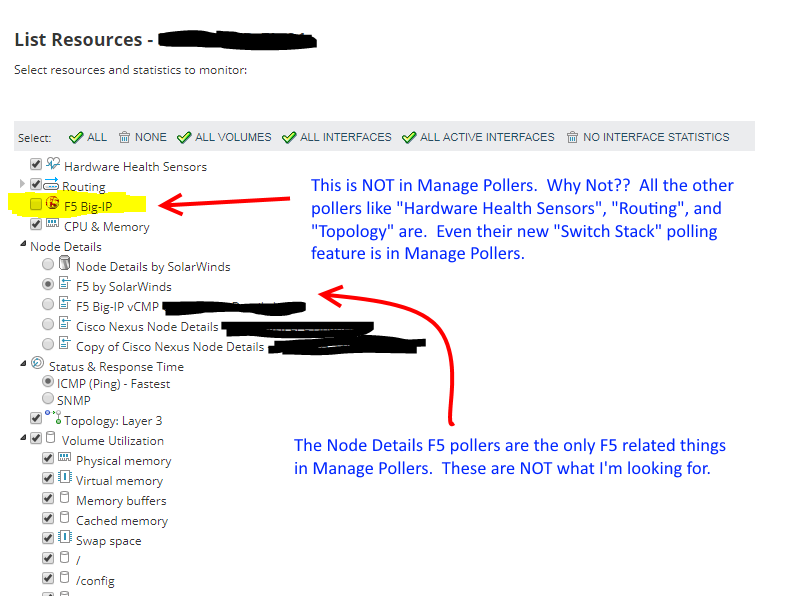Screen dimensions: 791x596
Task: Click the Physical memory RAM icon
Action: 65,457
